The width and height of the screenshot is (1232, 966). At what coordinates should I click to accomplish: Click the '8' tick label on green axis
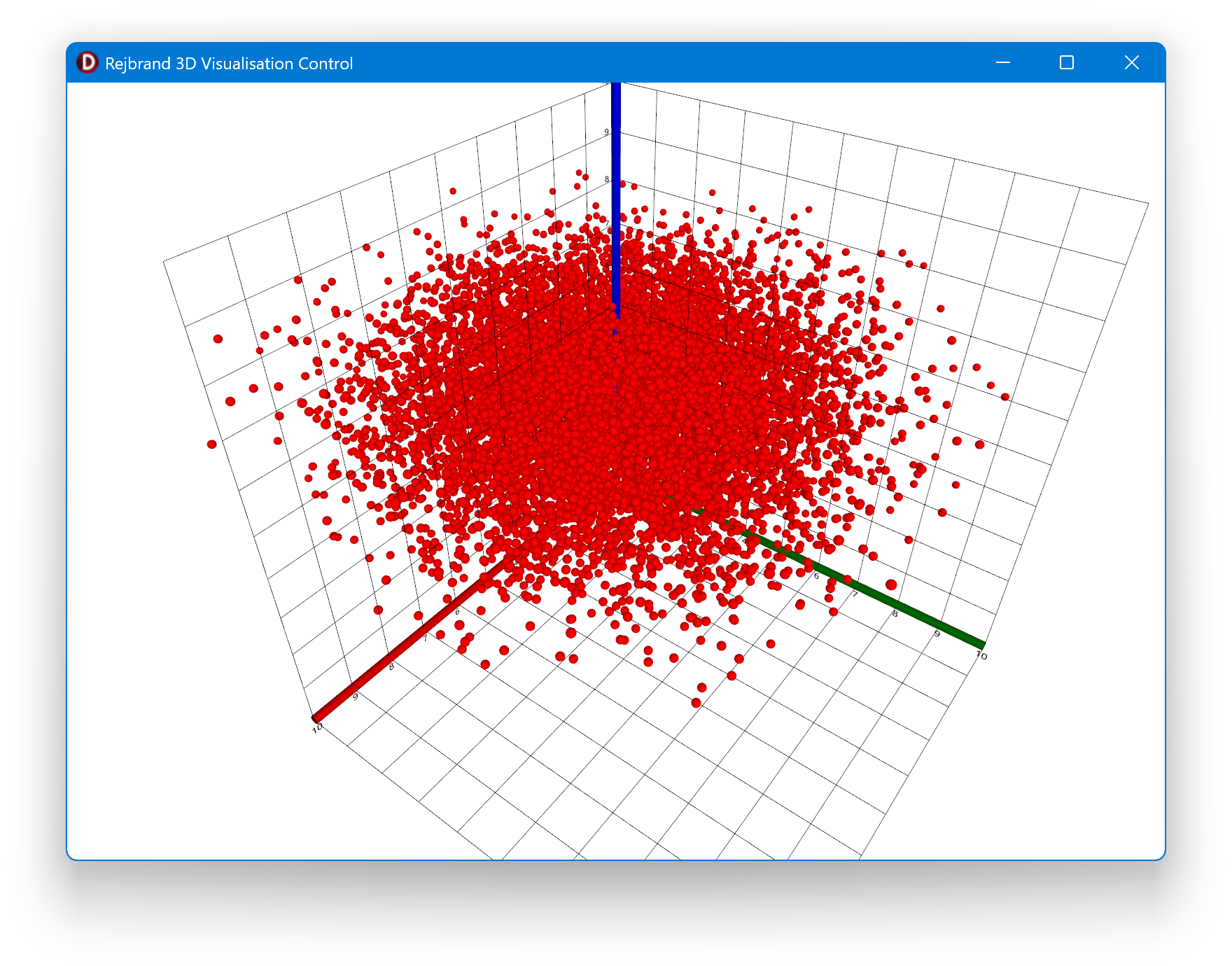click(x=895, y=613)
